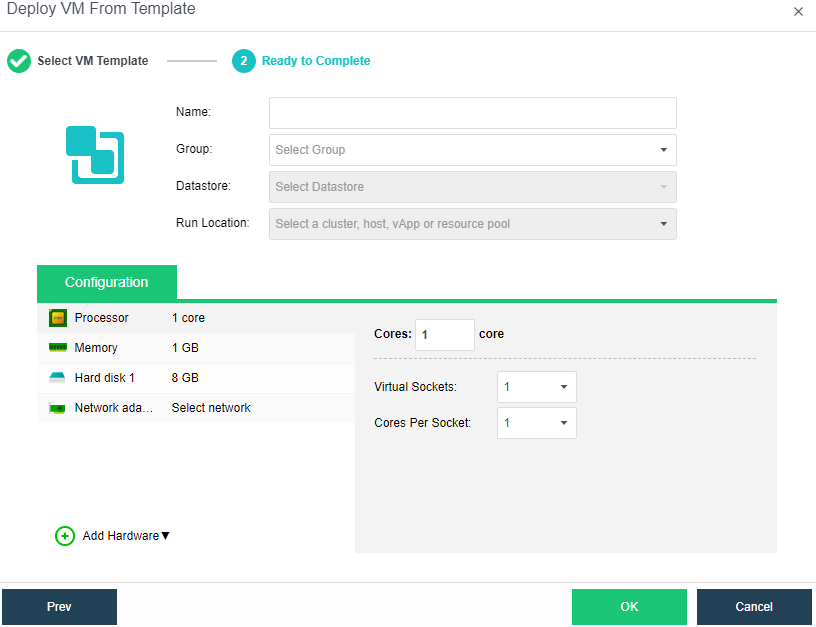The image size is (816, 627).
Task: Expand the Cores Per Socket dropdown
Action: 536,423
